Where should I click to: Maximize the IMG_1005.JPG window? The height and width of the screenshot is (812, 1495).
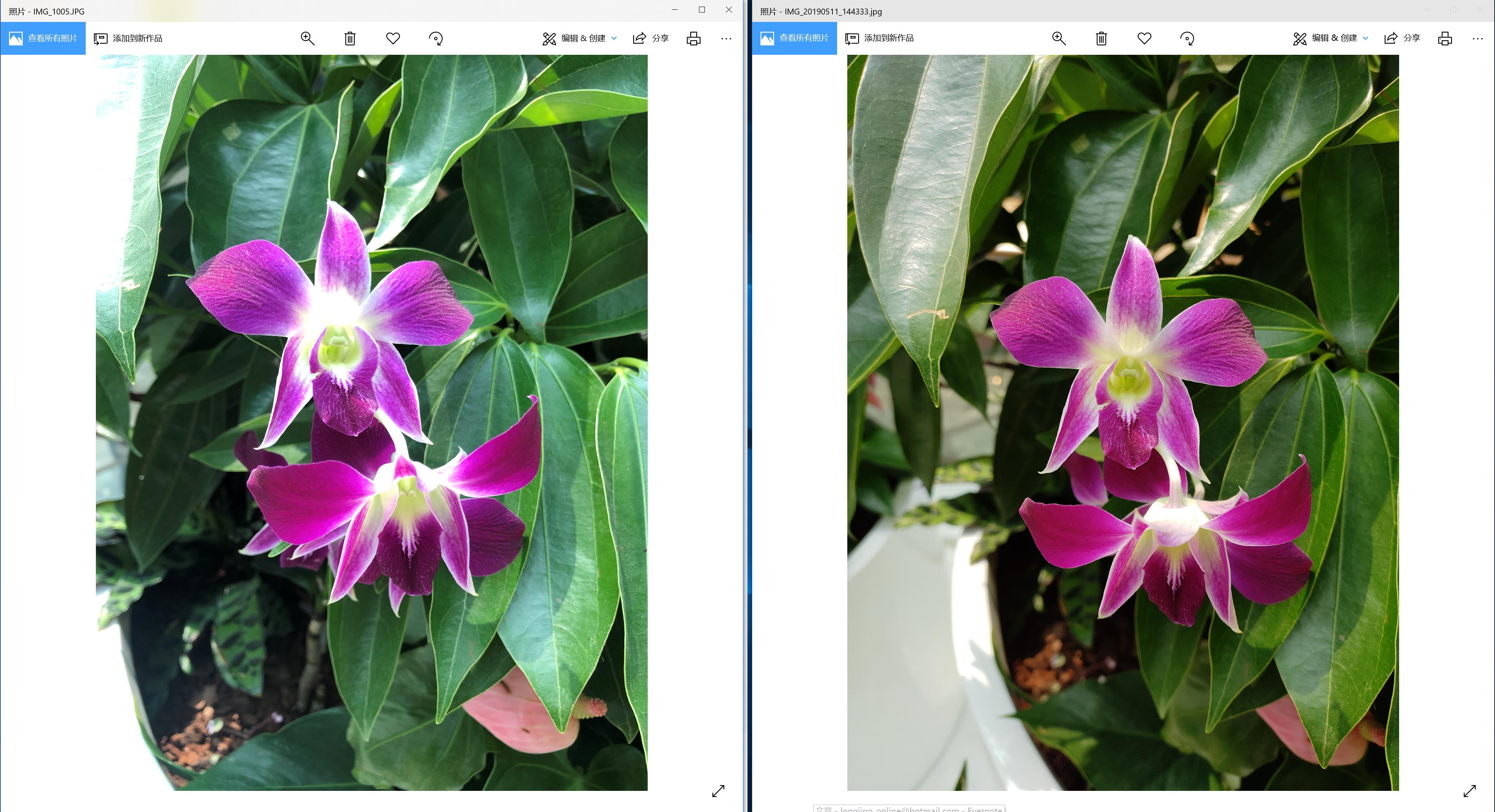702,9
